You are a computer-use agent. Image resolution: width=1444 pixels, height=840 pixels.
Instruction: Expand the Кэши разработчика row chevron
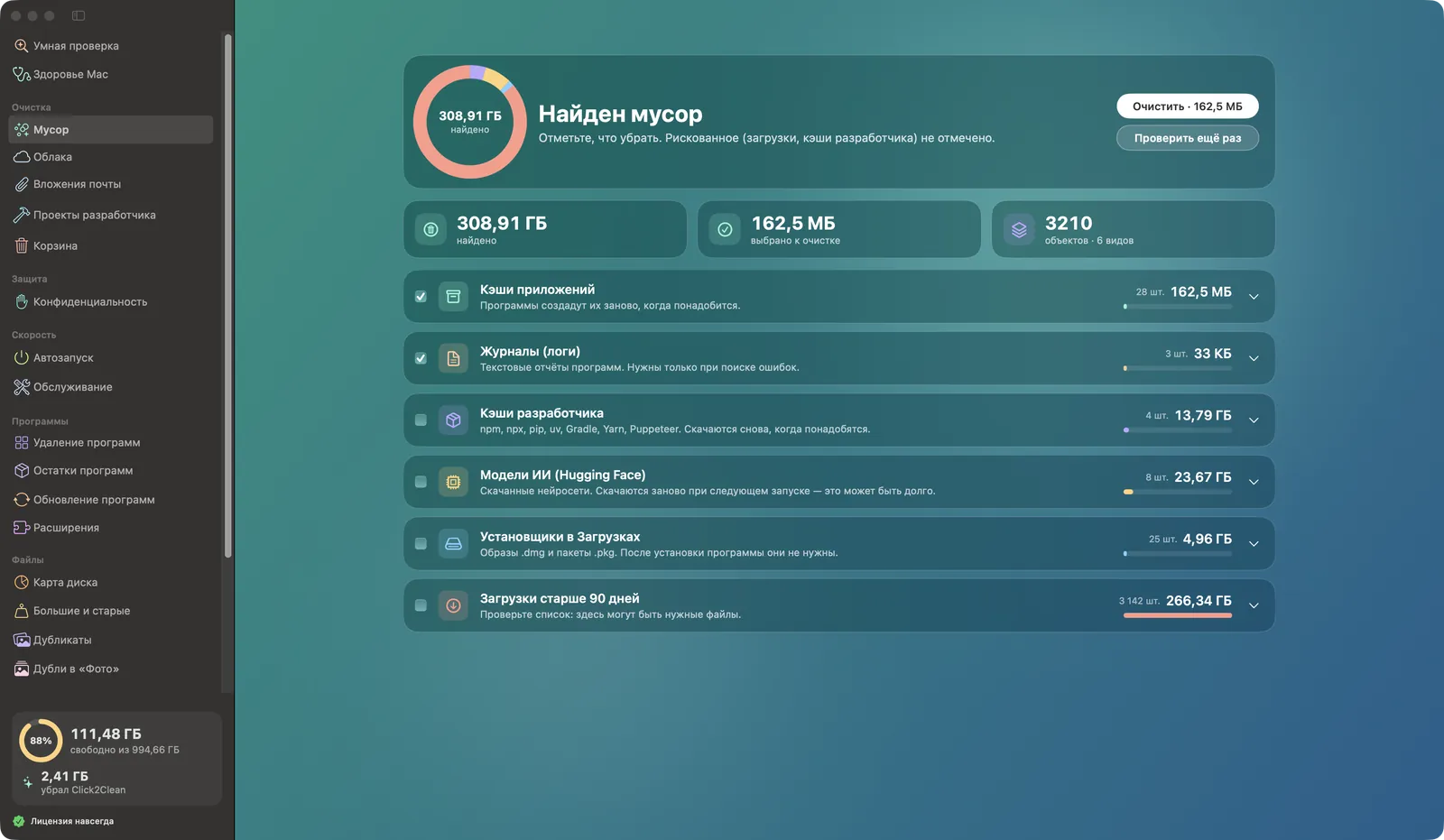1254,420
